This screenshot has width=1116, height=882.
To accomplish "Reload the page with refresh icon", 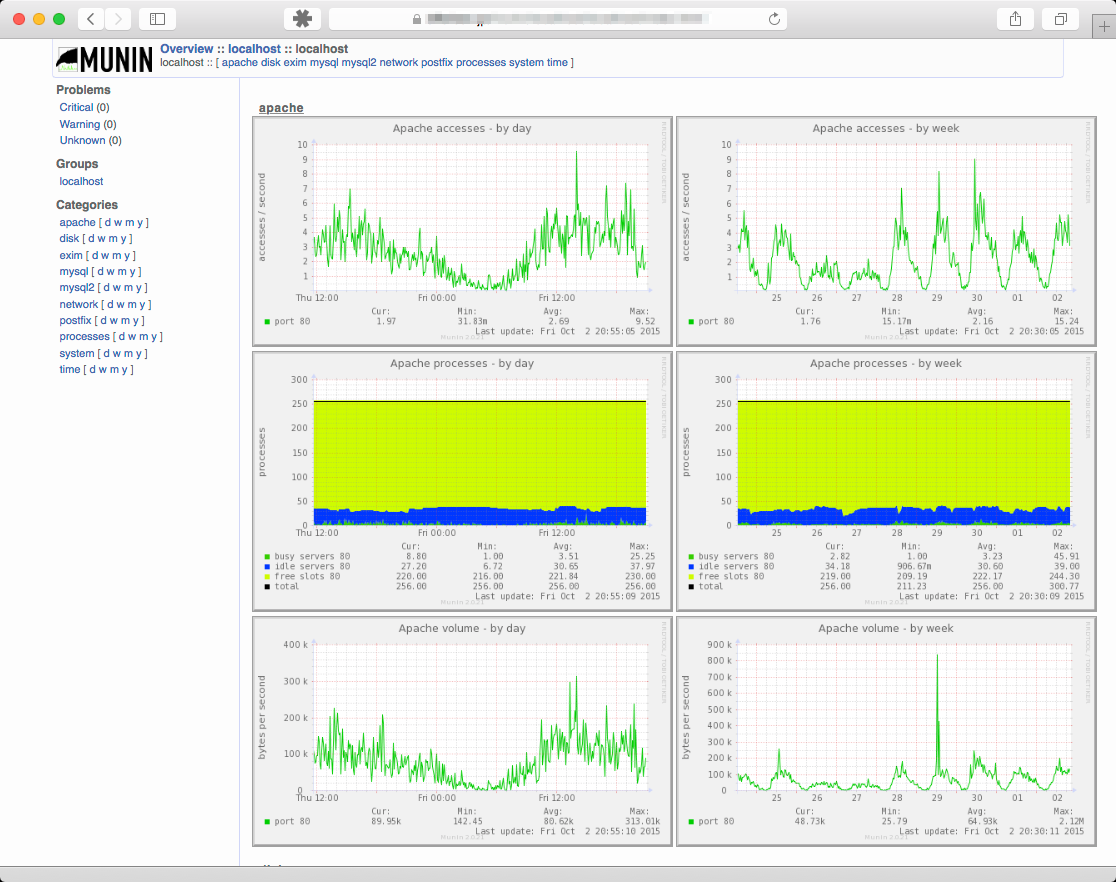I will tap(774, 19).
